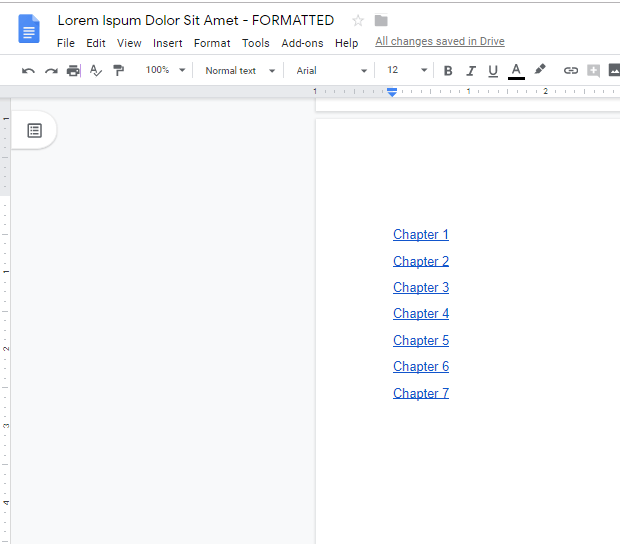Open the View menu
The width and height of the screenshot is (620, 544).
(129, 43)
